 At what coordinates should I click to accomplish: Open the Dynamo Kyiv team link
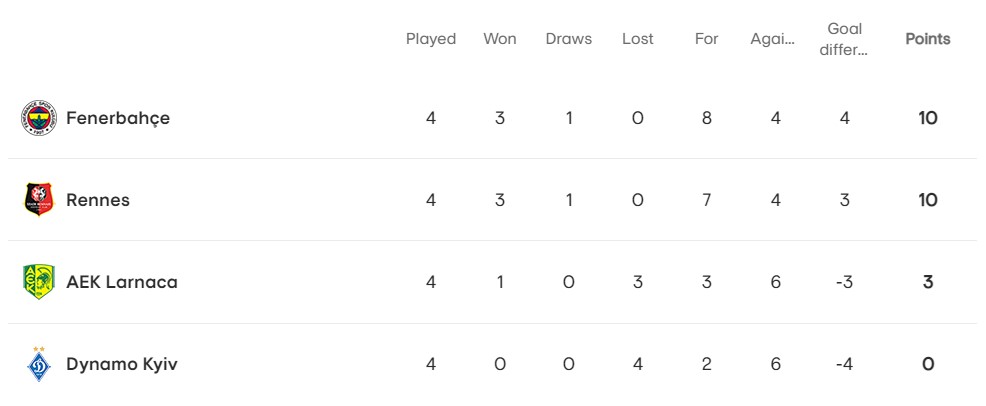(x=122, y=365)
